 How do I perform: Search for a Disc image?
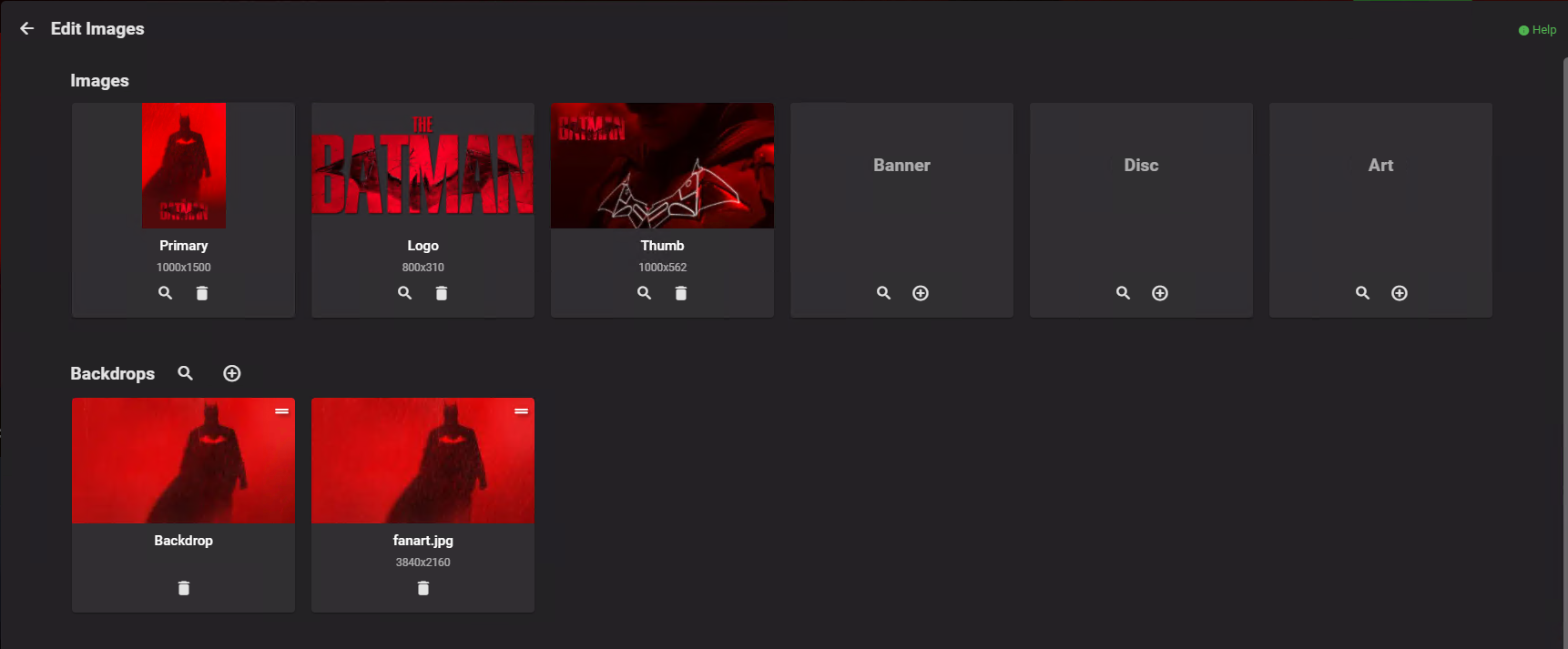coord(1123,293)
